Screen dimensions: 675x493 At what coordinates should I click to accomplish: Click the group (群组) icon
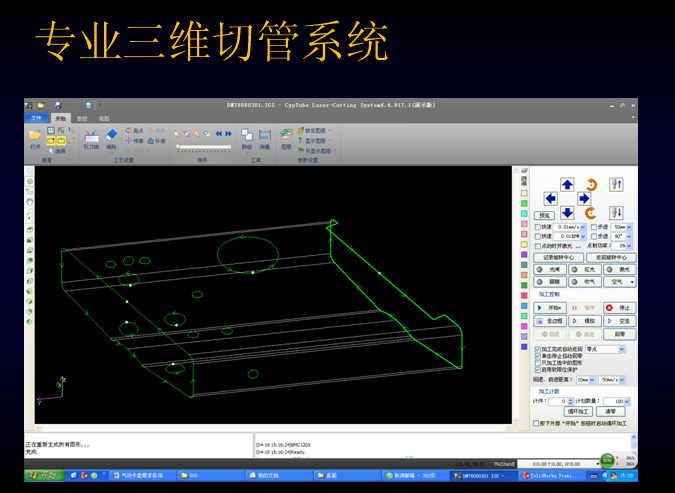(246, 137)
